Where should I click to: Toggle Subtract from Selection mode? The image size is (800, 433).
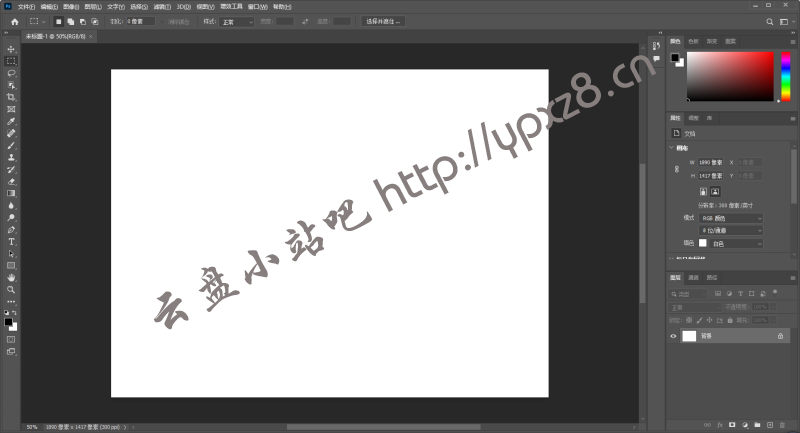tap(83, 21)
